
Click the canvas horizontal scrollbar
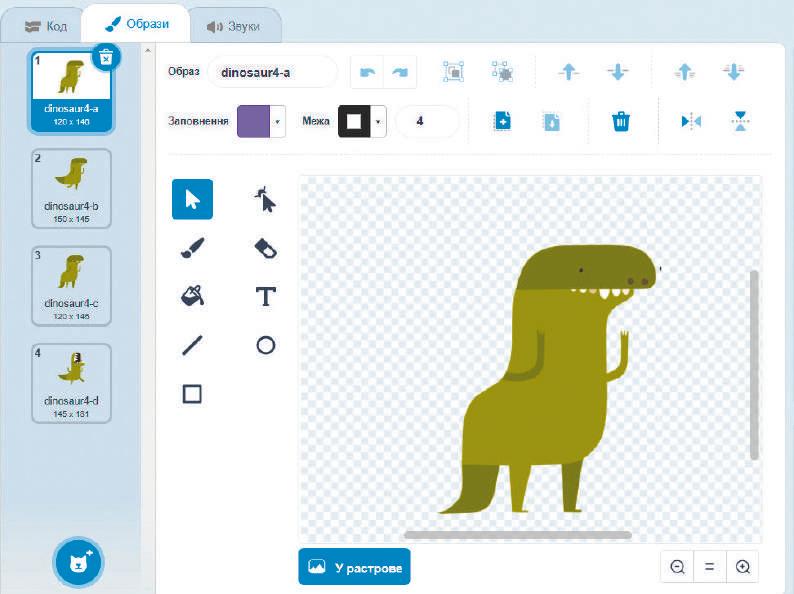point(518,535)
